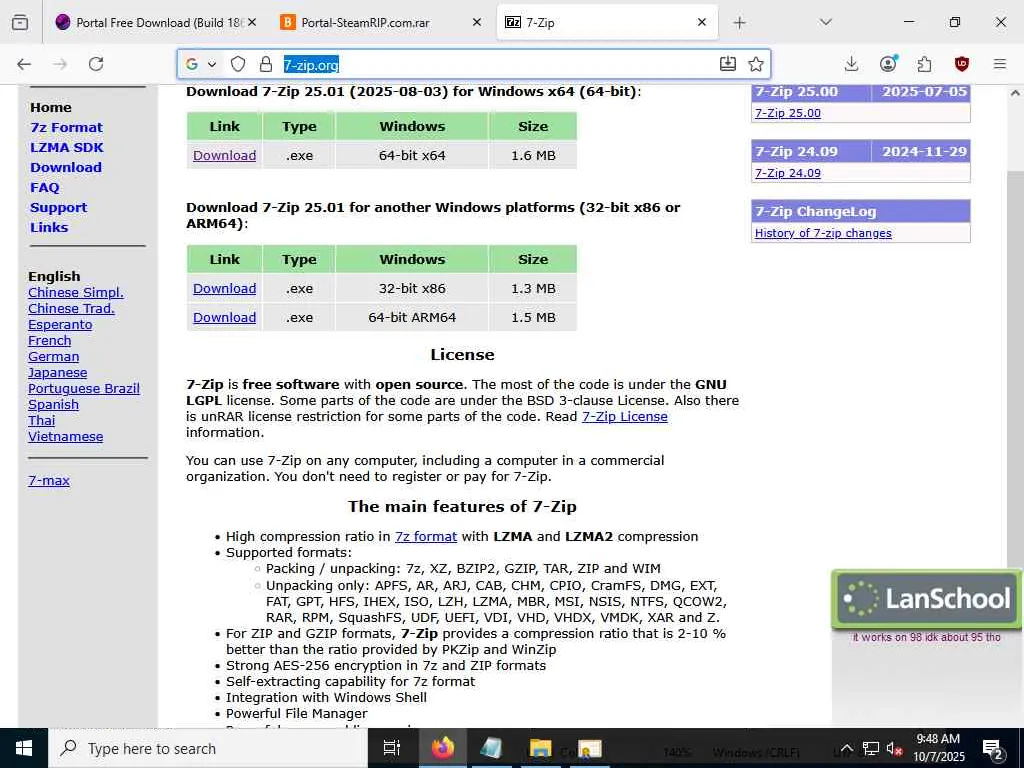Switch language to German
The height and width of the screenshot is (768, 1024).
point(54,357)
